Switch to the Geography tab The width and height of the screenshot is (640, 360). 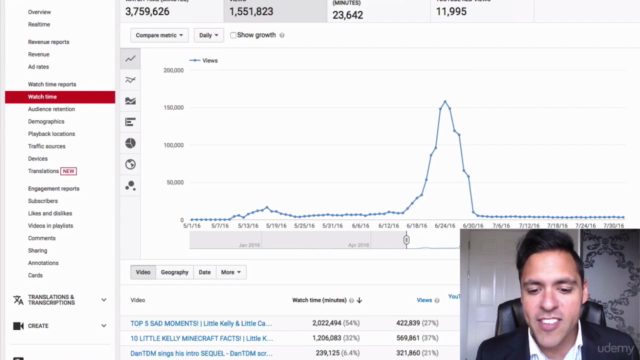pyautogui.click(x=174, y=272)
